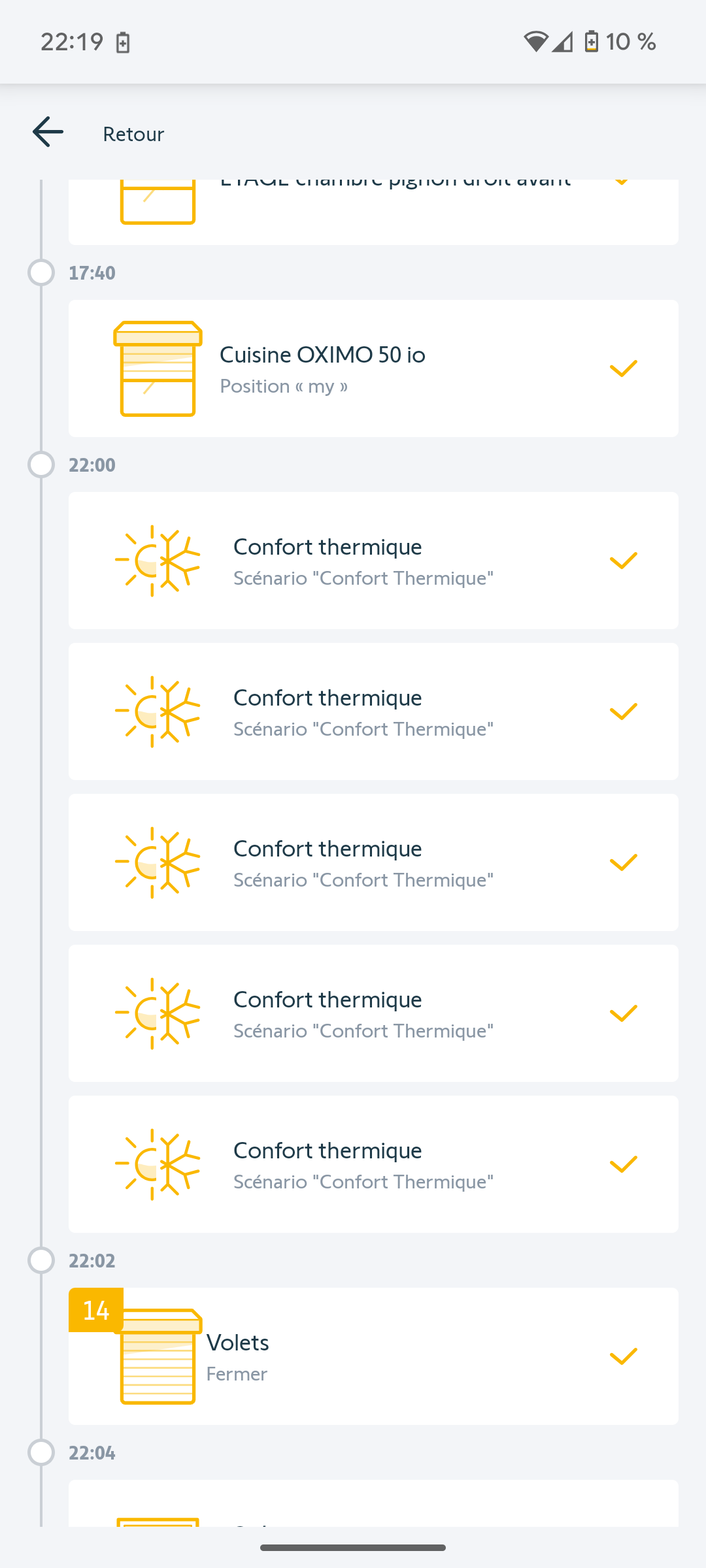The width and height of the screenshot is (706, 1568).
Task: Tap the last Confort thermique sun-snowflake icon
Action: (158, 1164)
